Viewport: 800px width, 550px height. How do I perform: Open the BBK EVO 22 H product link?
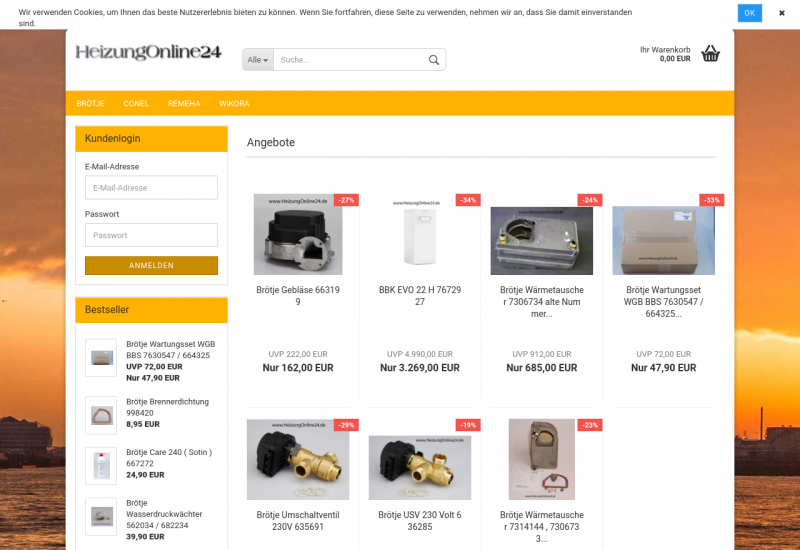420,296
